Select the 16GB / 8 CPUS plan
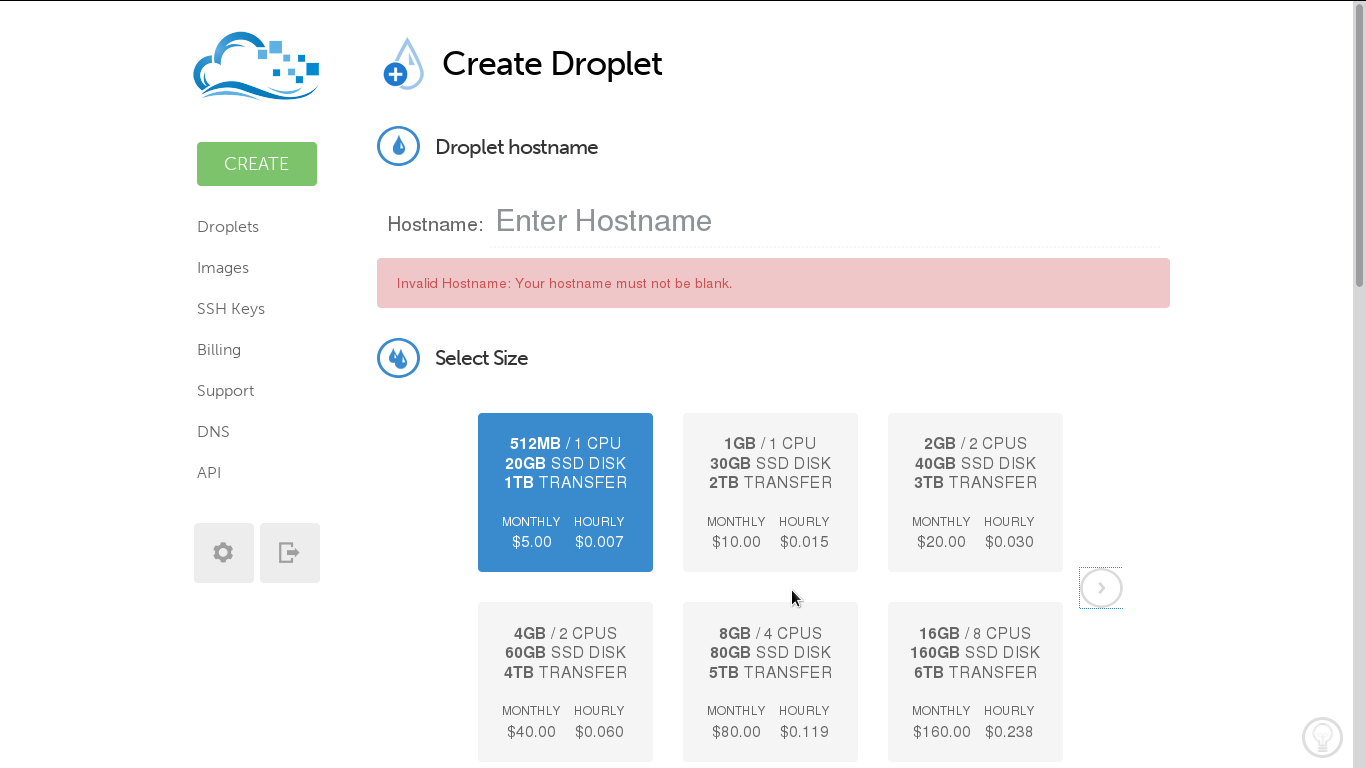Screen dimensions: 1366x768 coord(975,681)
